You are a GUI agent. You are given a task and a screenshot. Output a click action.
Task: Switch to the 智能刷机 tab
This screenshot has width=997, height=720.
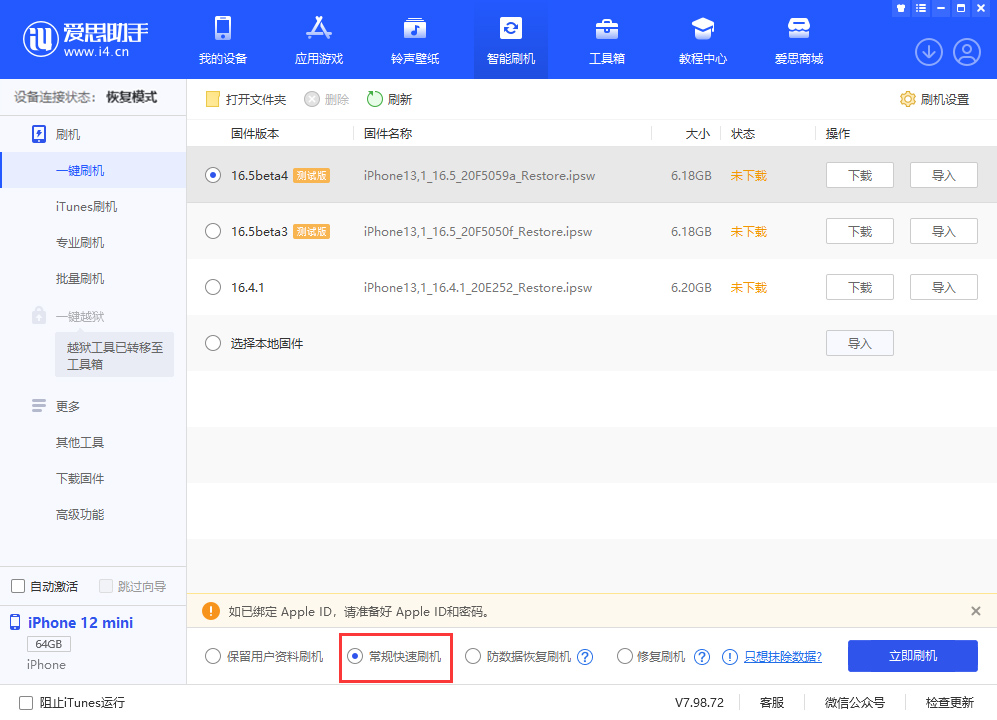tap(510, 40)
